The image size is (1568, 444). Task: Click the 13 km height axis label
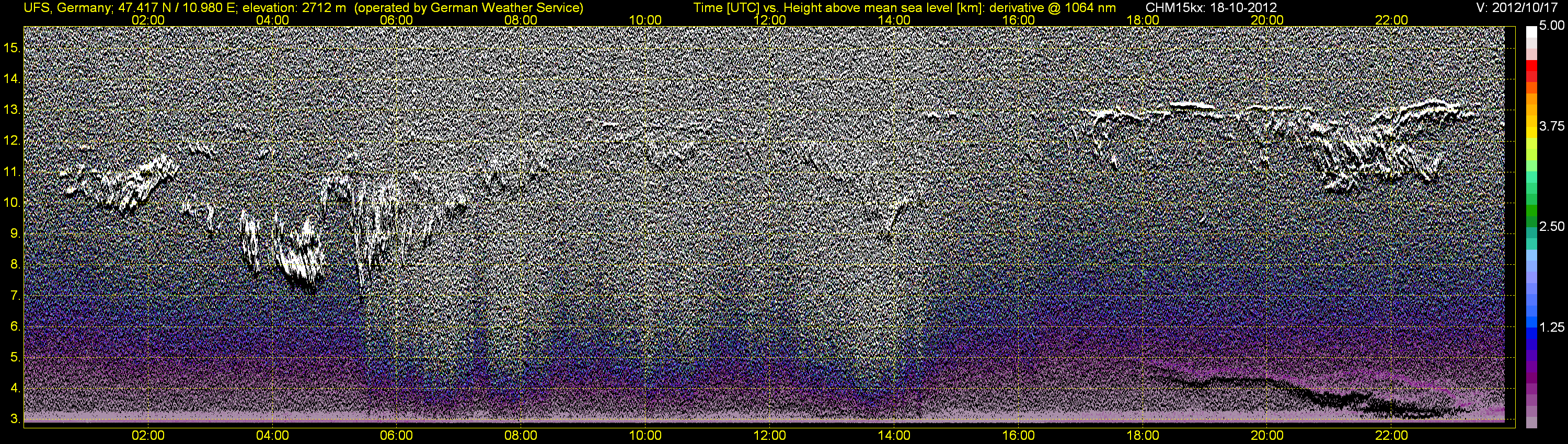coord(11,110)
